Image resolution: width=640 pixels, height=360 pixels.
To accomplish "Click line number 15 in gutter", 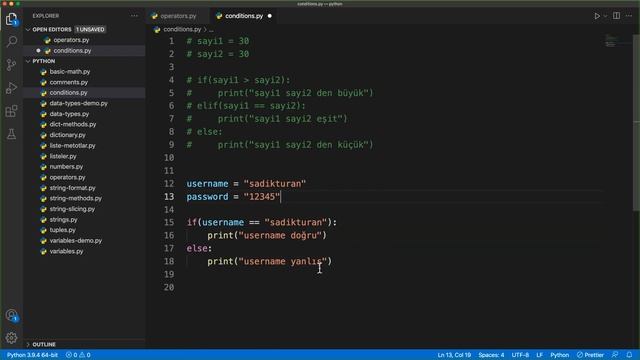I will [x=169, y=222].
